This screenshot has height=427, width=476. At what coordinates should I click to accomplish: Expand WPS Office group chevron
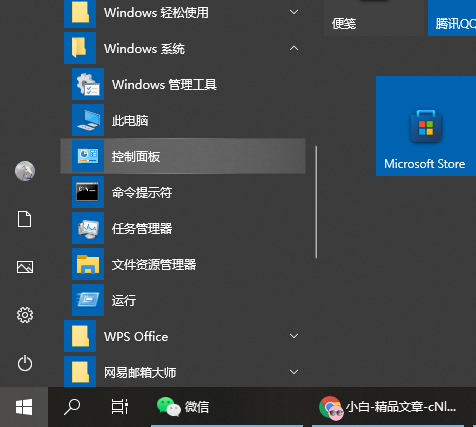[x=294, y=336]
